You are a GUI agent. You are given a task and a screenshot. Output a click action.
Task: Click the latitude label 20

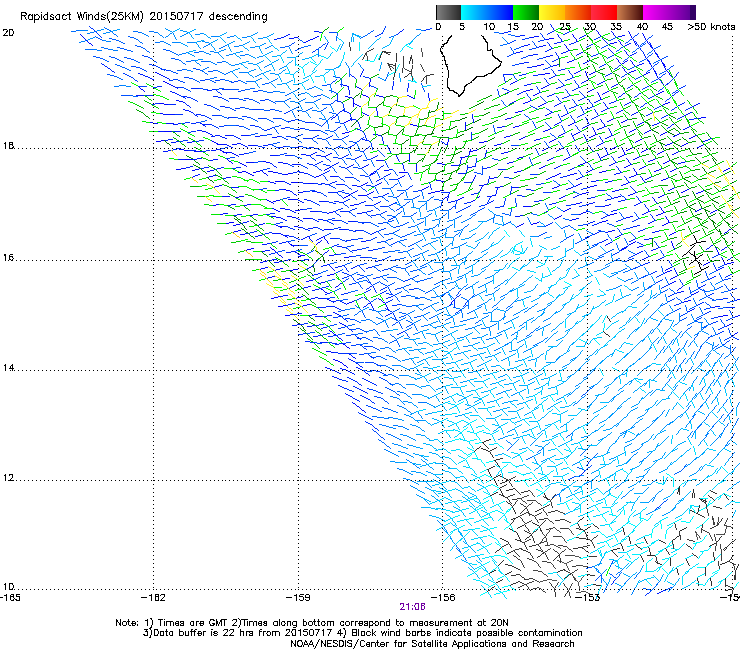pyautogui.click(x=8, y=33)
